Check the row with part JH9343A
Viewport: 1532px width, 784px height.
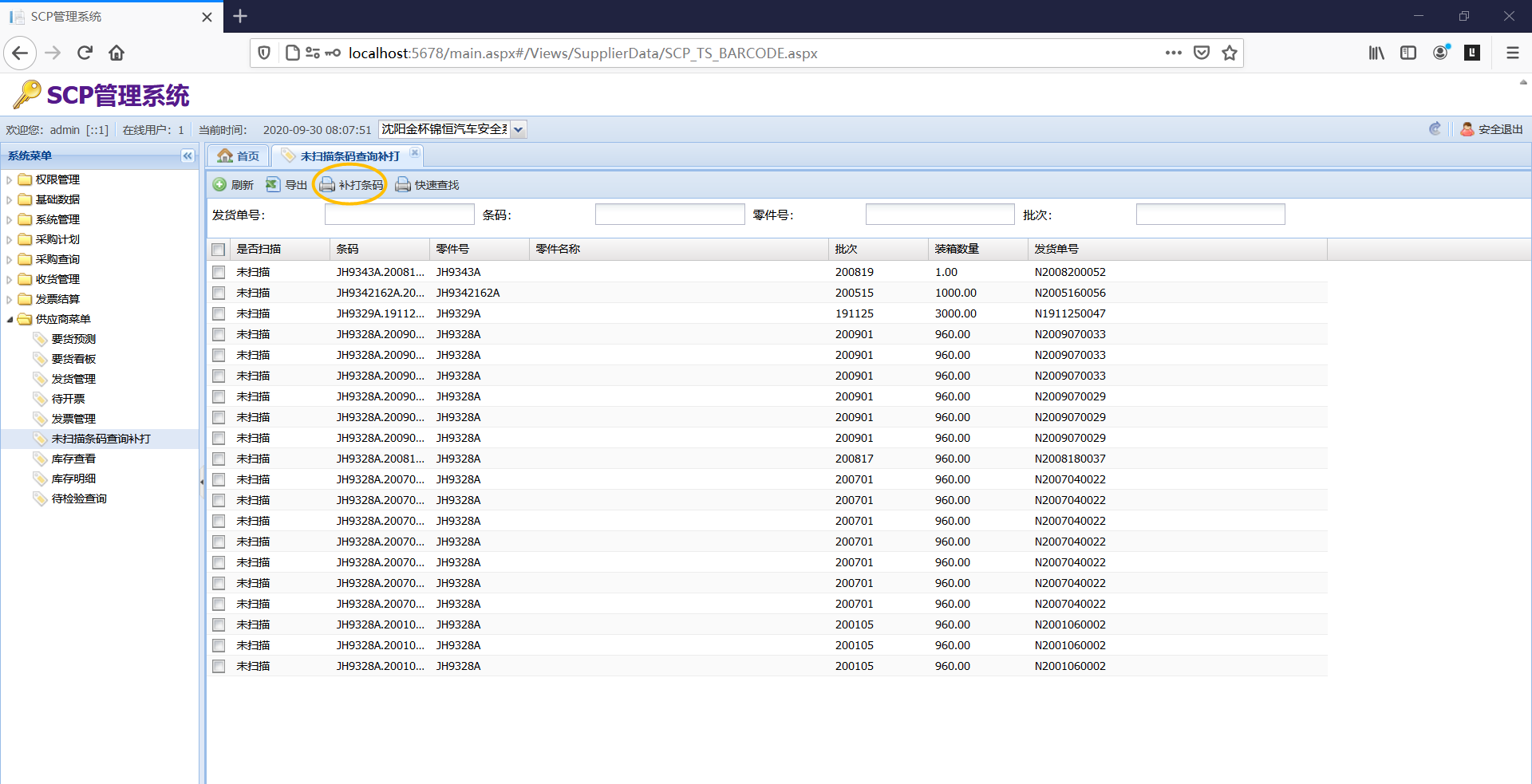(x=219, y=272)
